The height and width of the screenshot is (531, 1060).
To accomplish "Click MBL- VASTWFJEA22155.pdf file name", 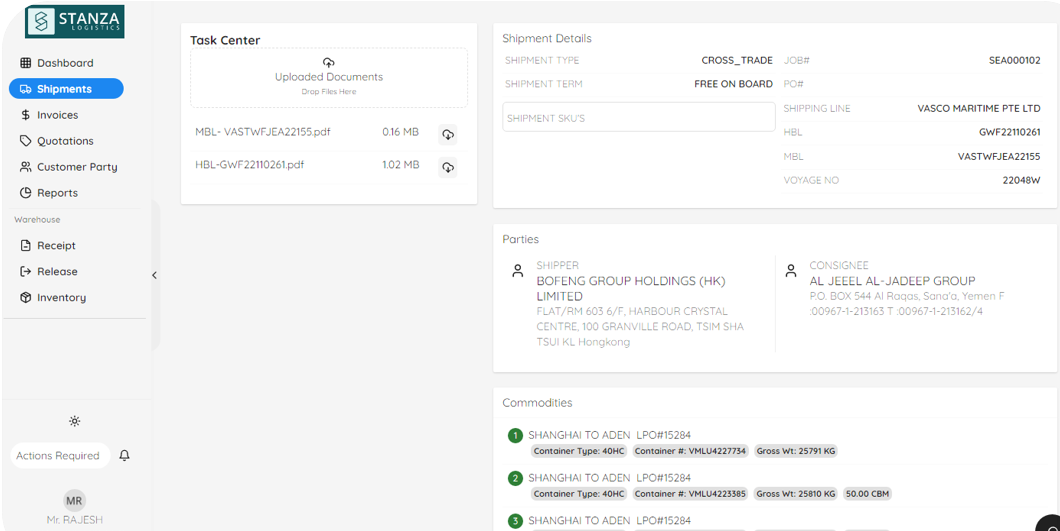I will pos(263,132).
